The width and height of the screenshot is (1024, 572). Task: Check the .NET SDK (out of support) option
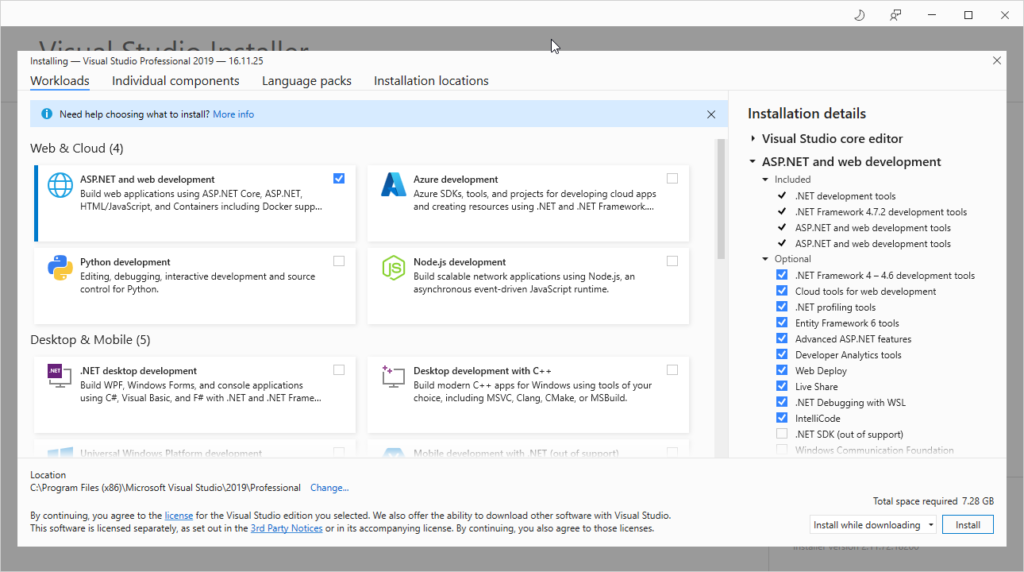click(x=782, y=434)
